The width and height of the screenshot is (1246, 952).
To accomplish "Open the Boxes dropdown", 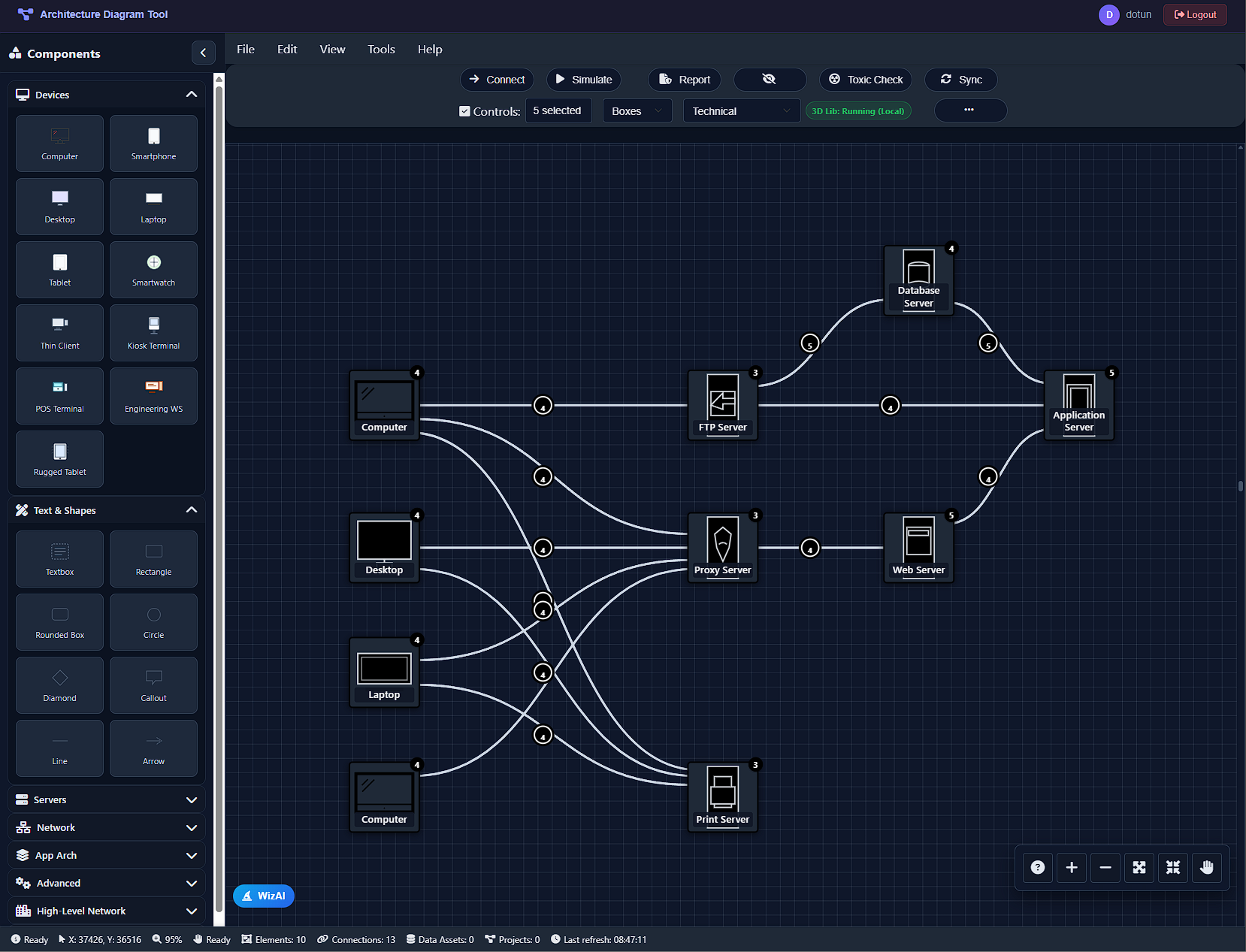I will pos(637,110).
